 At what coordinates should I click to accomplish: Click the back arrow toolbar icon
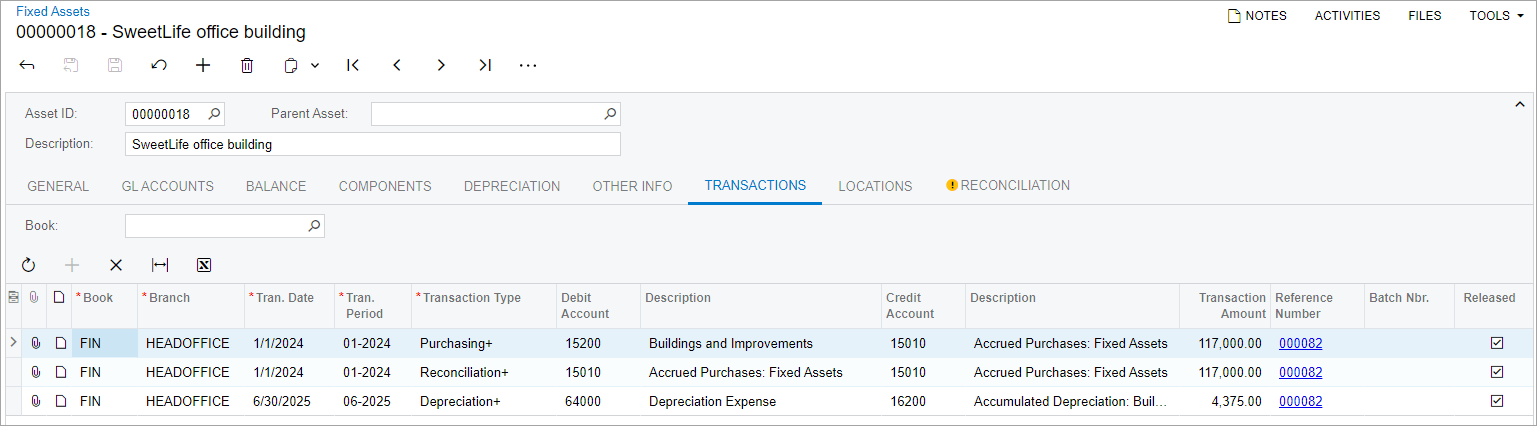pos(27,65)
